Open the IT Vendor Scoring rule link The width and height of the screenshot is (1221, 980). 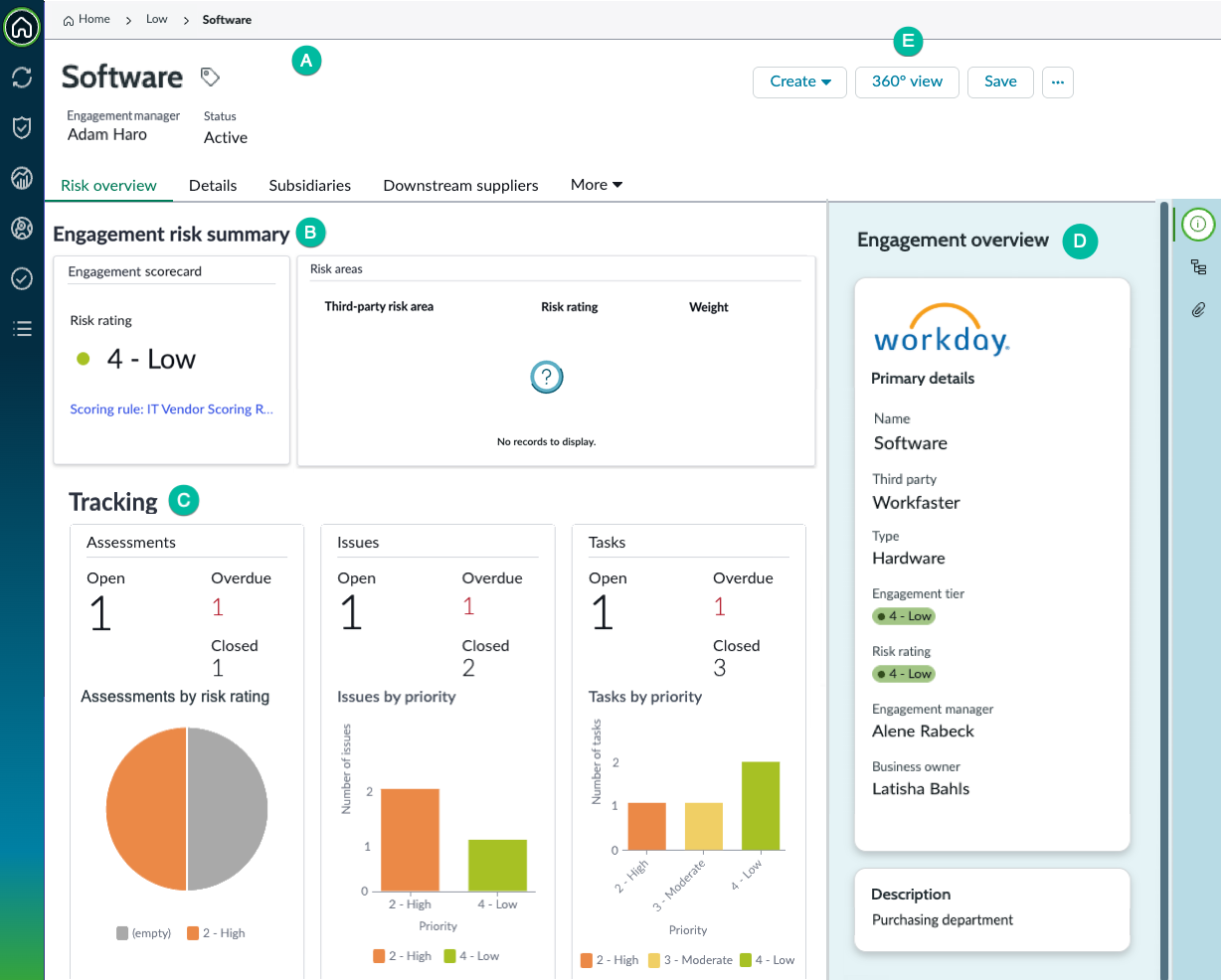pos(172,409)
